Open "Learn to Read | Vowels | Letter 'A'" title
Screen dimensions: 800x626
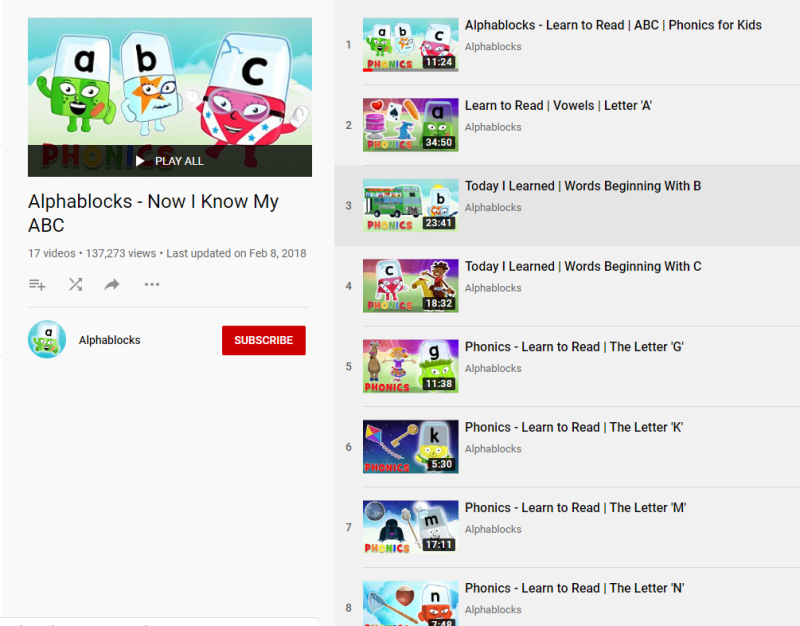point(558,106)
